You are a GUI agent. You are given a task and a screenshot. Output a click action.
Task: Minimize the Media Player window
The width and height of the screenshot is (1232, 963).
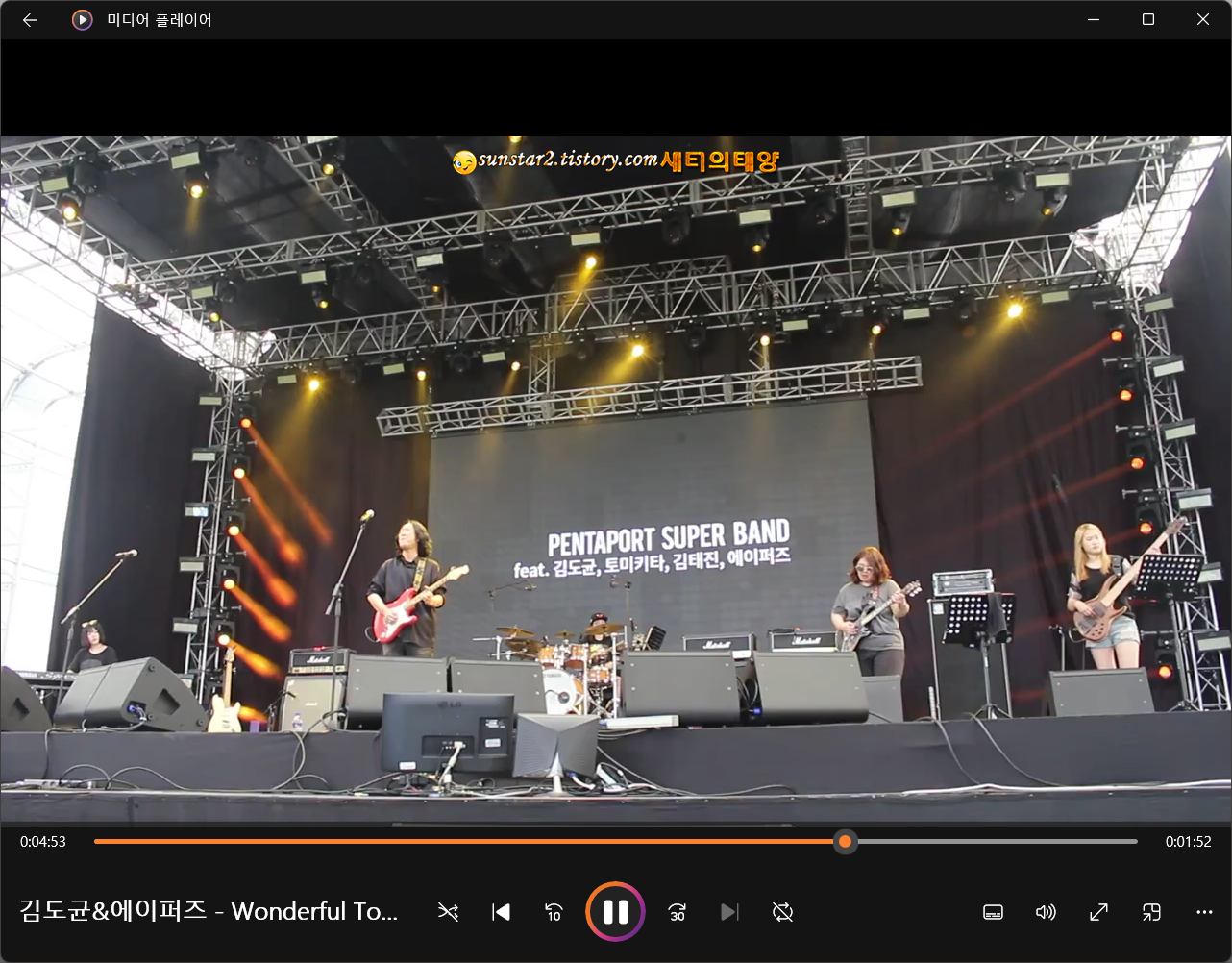(x=1094, y=20)
